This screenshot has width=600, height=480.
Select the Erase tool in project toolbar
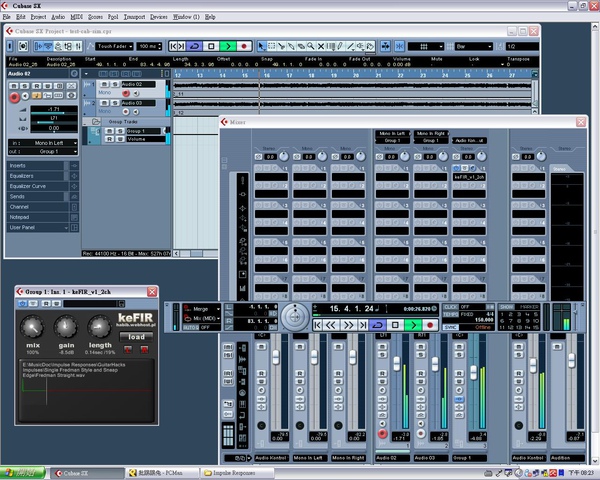(x=302, y=46)
